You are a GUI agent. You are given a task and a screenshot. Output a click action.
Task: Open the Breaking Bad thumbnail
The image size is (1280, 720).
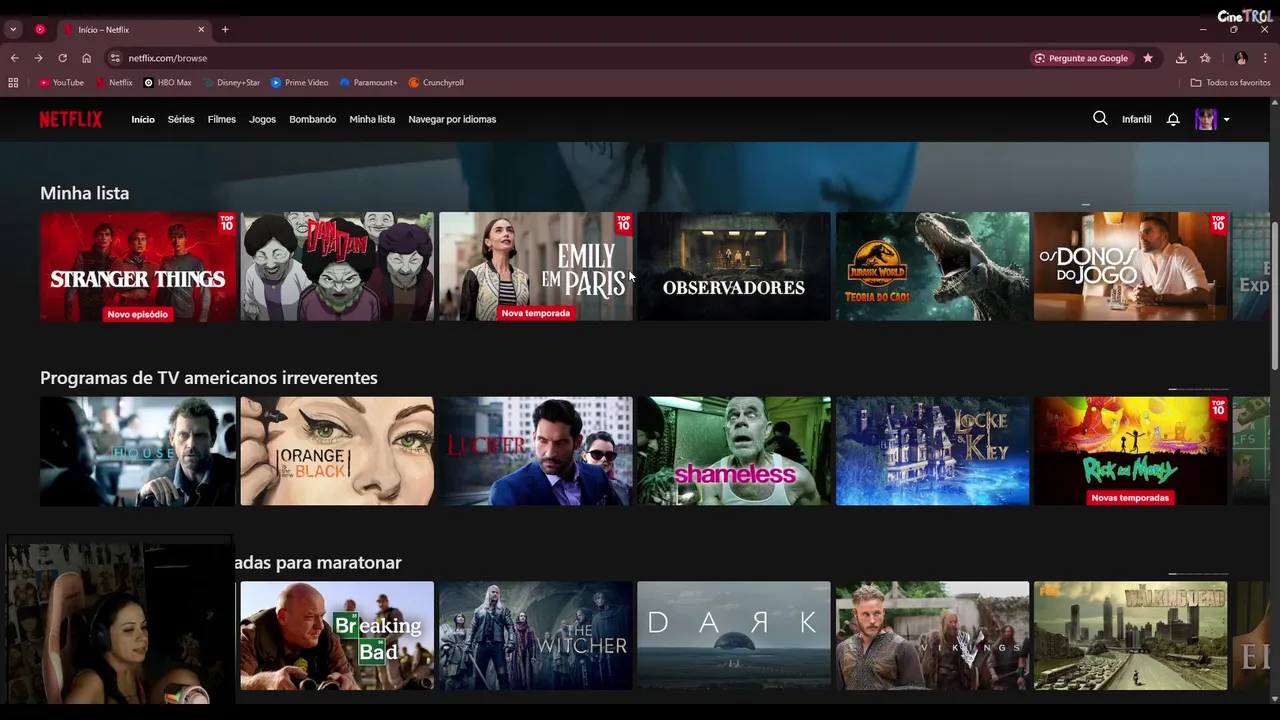[337, 636]
